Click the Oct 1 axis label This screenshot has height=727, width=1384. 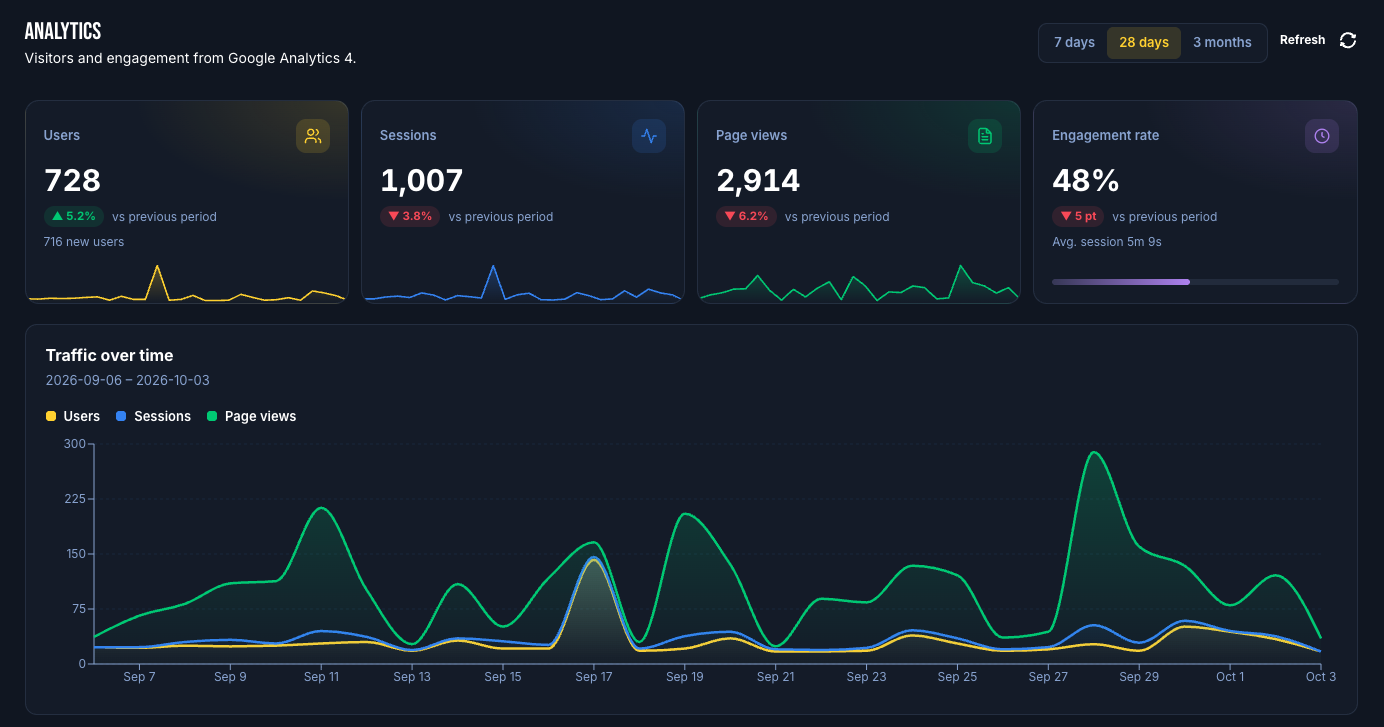(1230, 677)
